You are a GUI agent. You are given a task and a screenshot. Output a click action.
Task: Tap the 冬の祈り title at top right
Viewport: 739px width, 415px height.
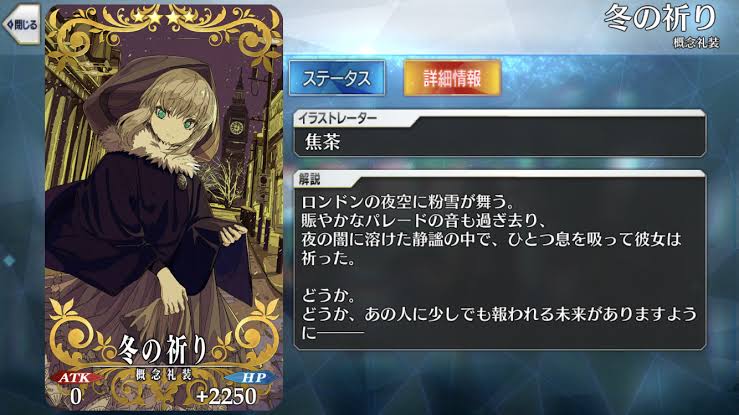(x=660, y=19)
